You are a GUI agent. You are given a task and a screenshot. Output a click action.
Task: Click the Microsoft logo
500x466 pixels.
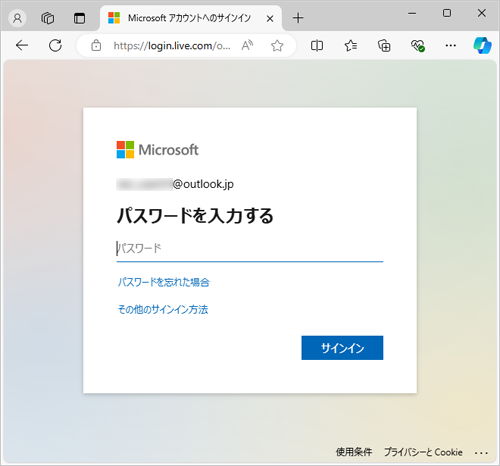(x=157, y=150)
